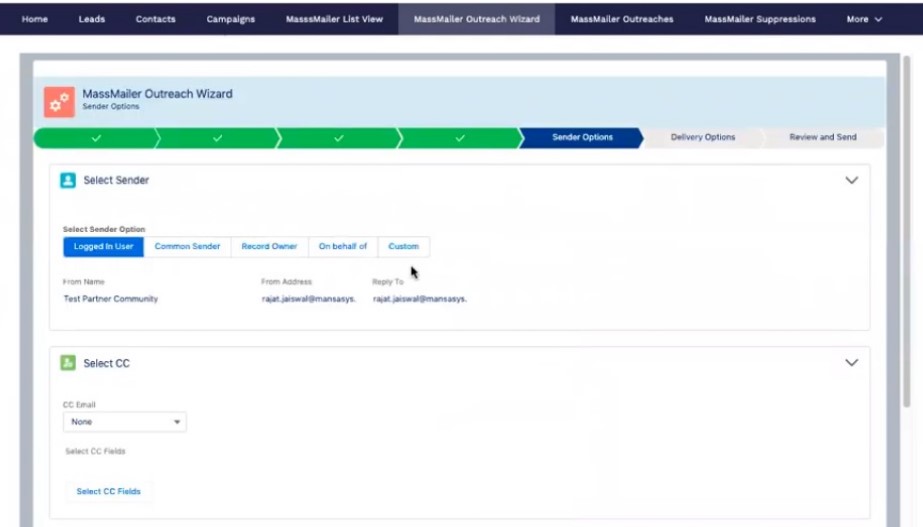Collapse the Select CC section chevron
Screen dimensions: 923x527
(851, 363)
